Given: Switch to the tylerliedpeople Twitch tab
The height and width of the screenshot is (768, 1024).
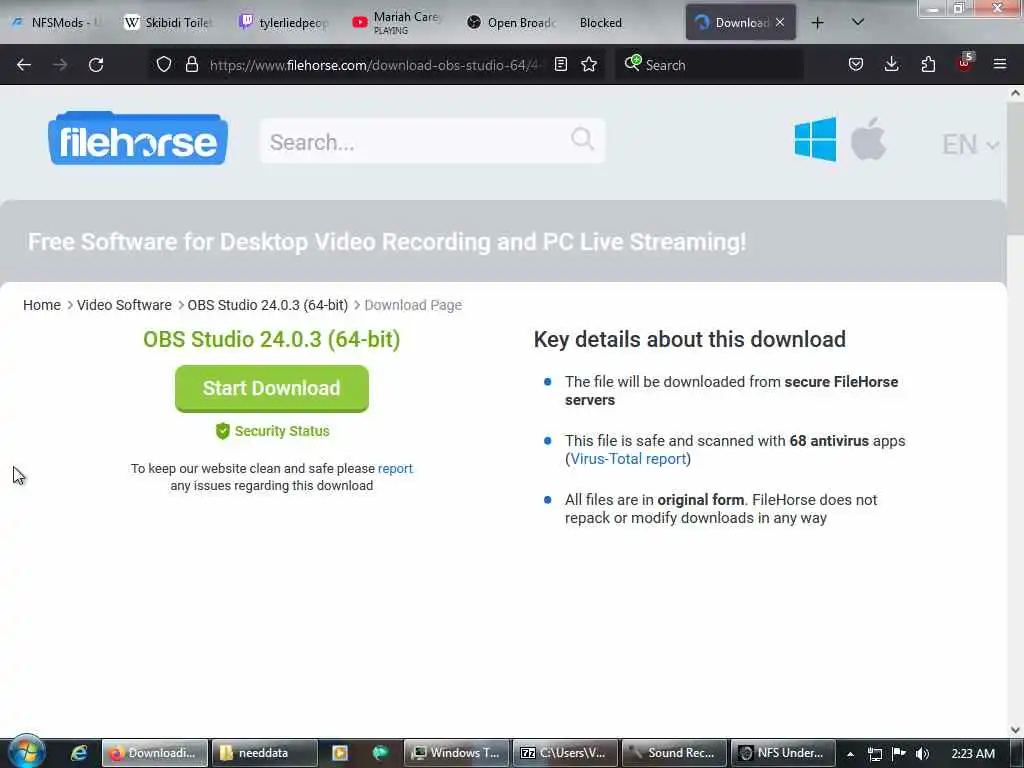Looking at the screenshot, I should 284,23.
